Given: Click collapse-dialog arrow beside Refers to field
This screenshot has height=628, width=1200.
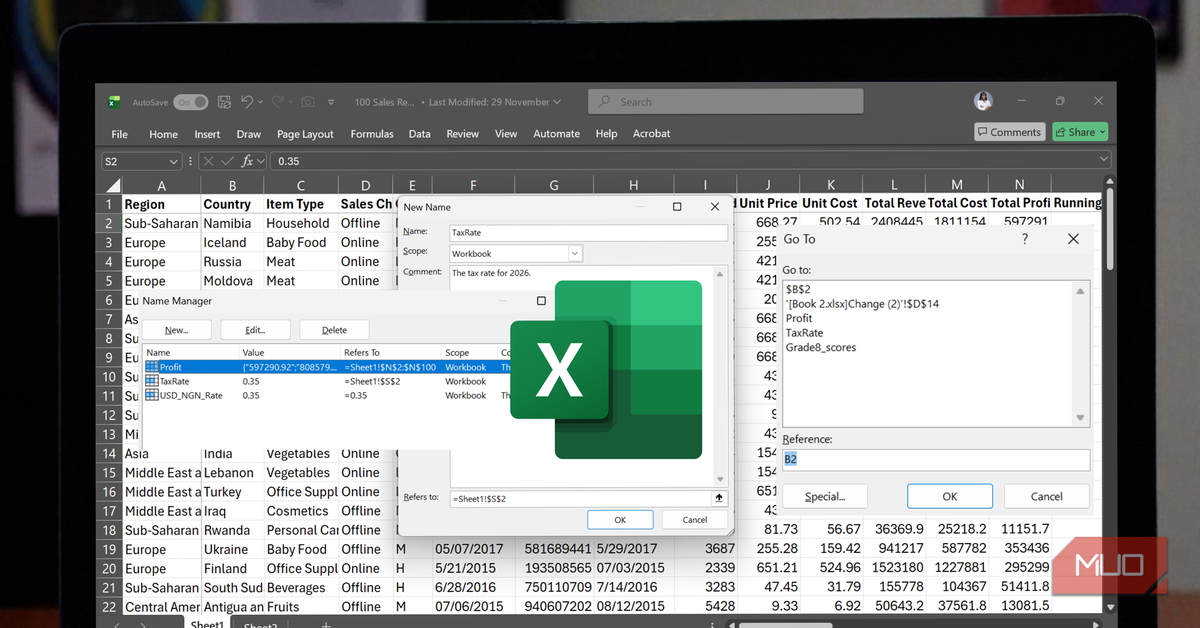Looking at the screenshot, I should click(x=718, y=498).
